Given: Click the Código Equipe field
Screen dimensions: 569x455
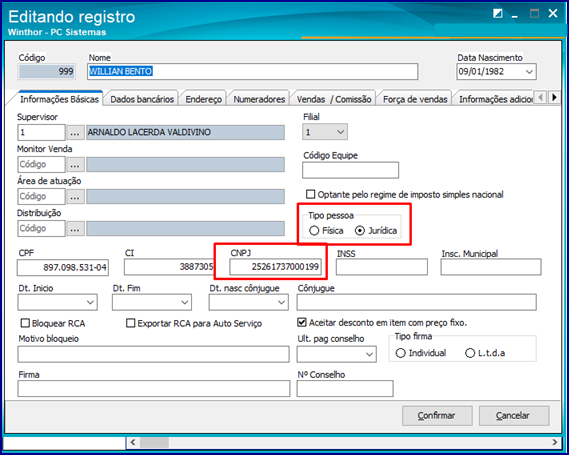Looking at the screenshot, I should 350,170.
